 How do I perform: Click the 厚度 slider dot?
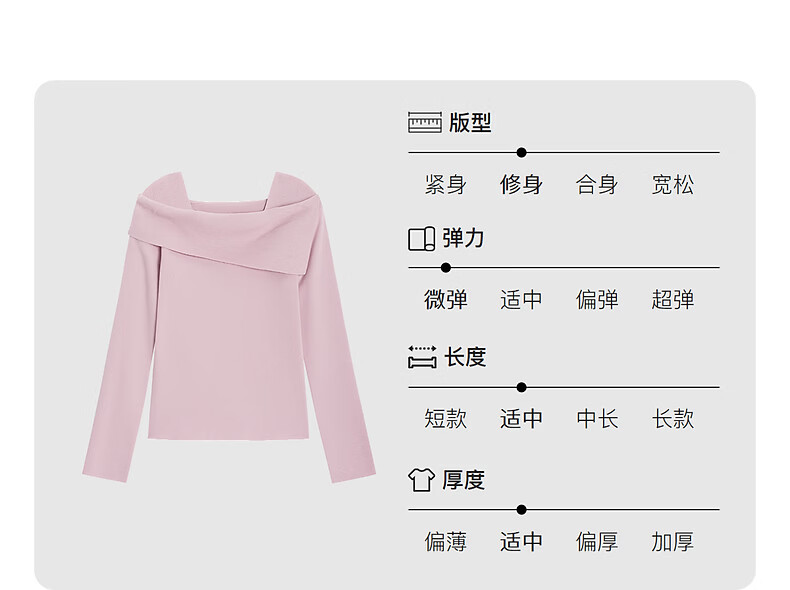pos(521,509)
